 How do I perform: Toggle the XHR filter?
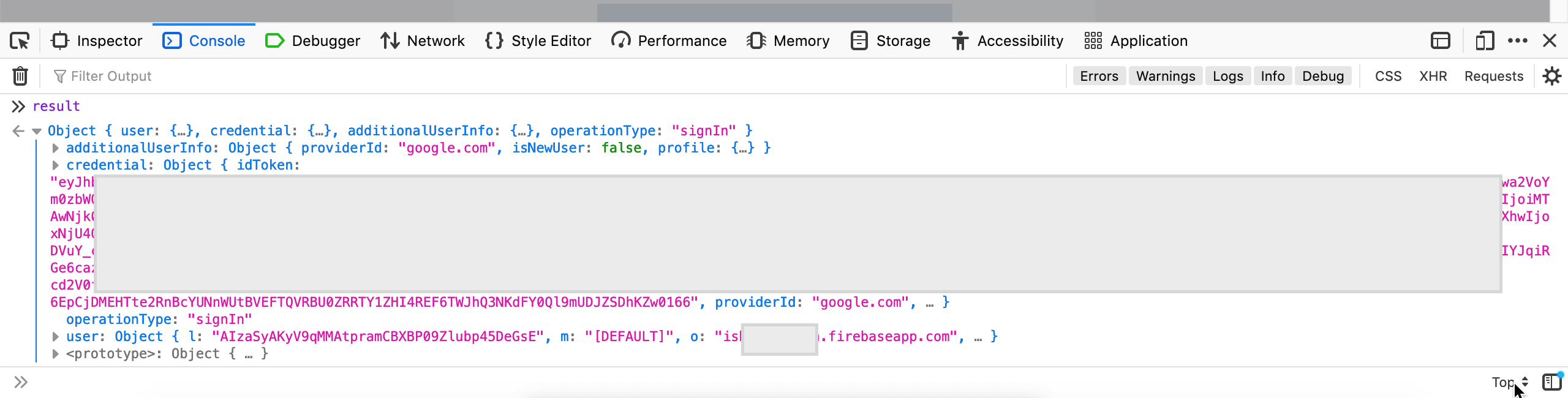1433,77
